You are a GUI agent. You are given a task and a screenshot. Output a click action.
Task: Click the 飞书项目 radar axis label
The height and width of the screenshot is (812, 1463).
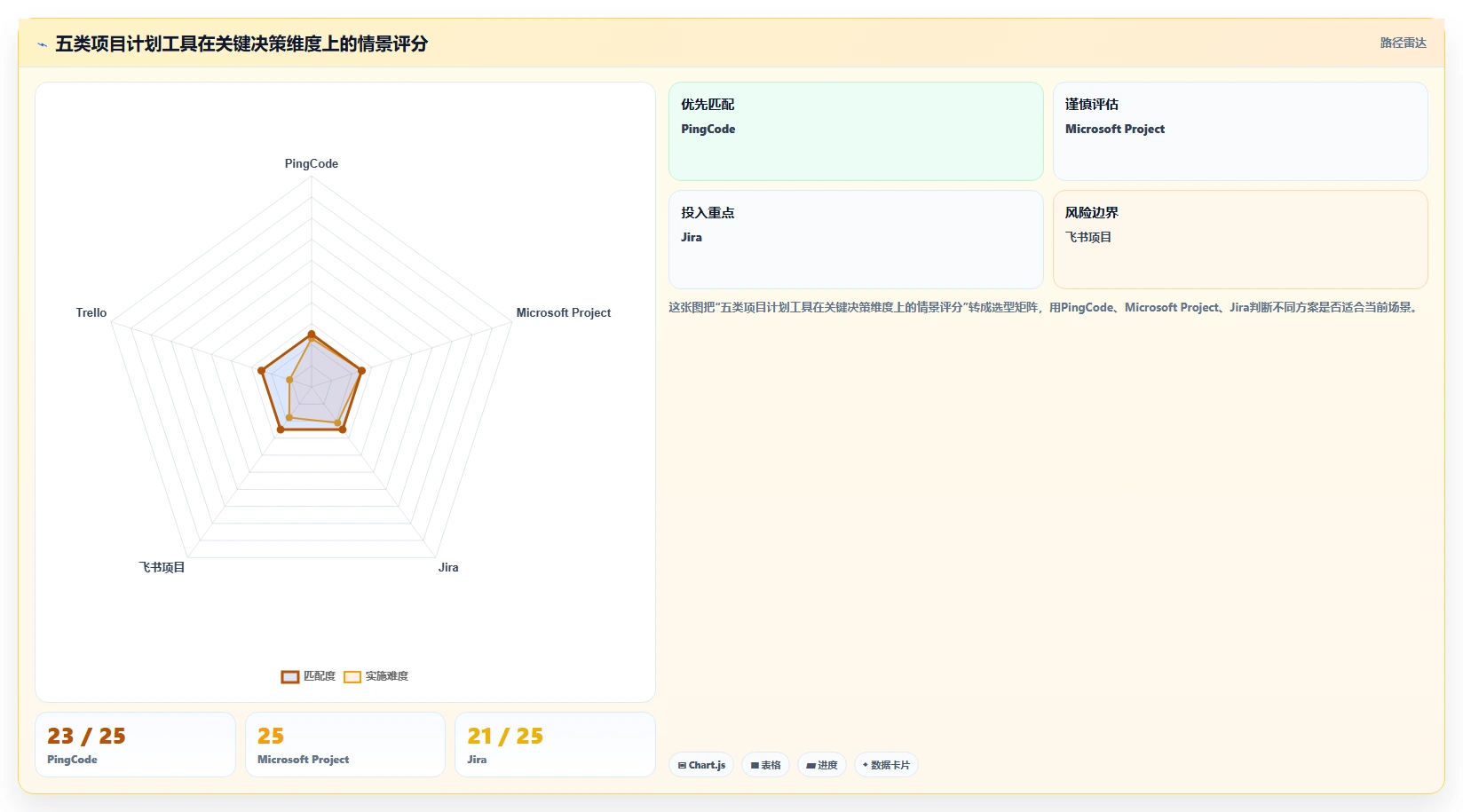162,567
